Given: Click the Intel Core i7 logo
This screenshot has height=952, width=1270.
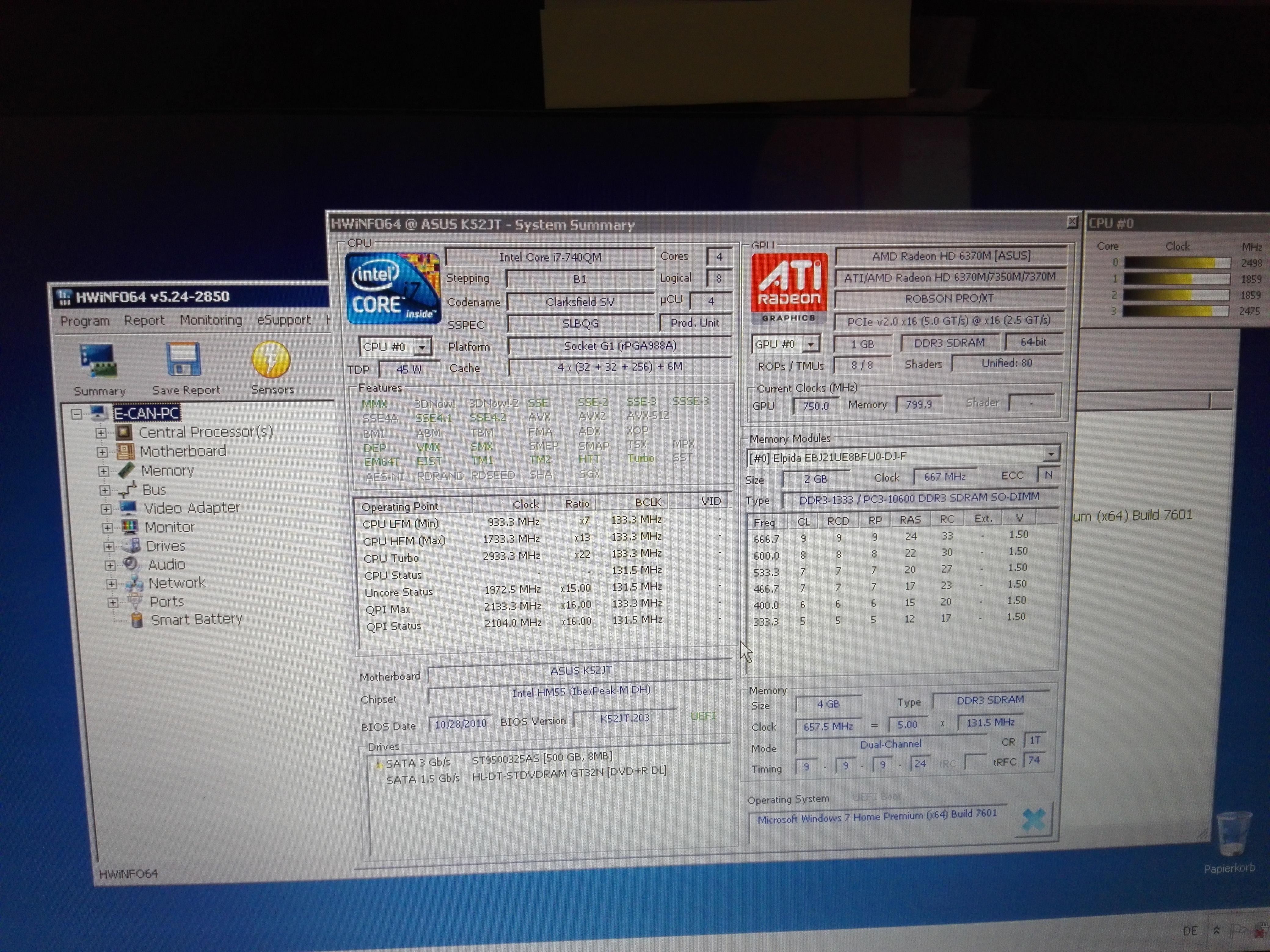Looking at the screenshot, I should coord(393,289).
